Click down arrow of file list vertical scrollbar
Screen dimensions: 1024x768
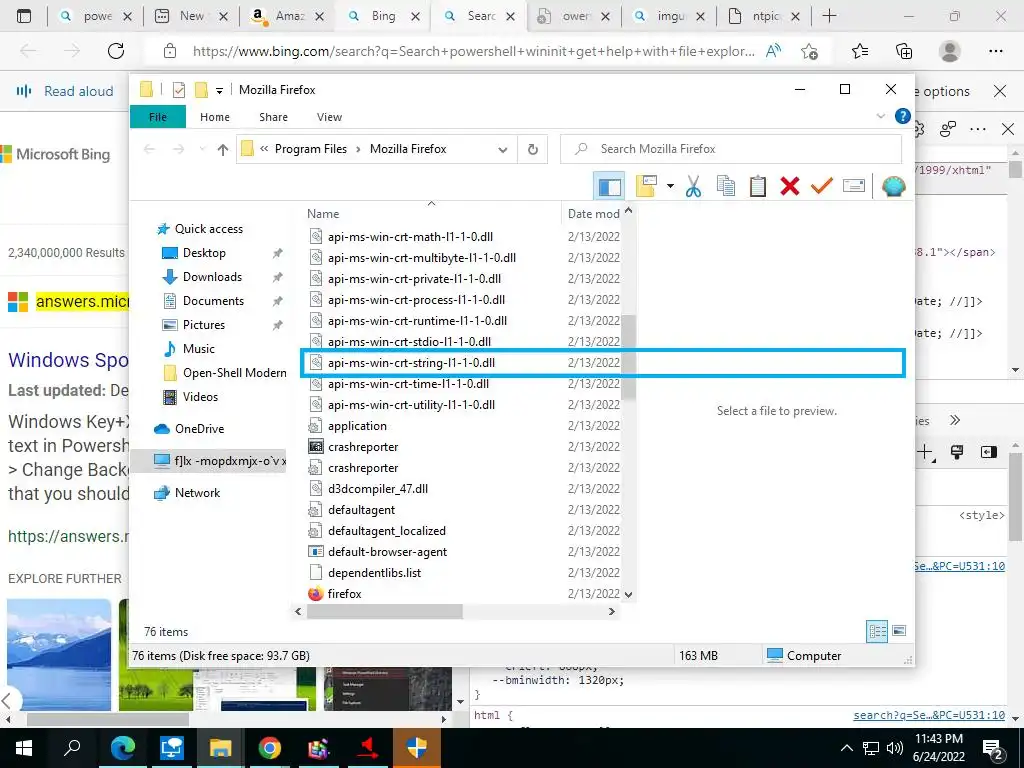[628, 594]
